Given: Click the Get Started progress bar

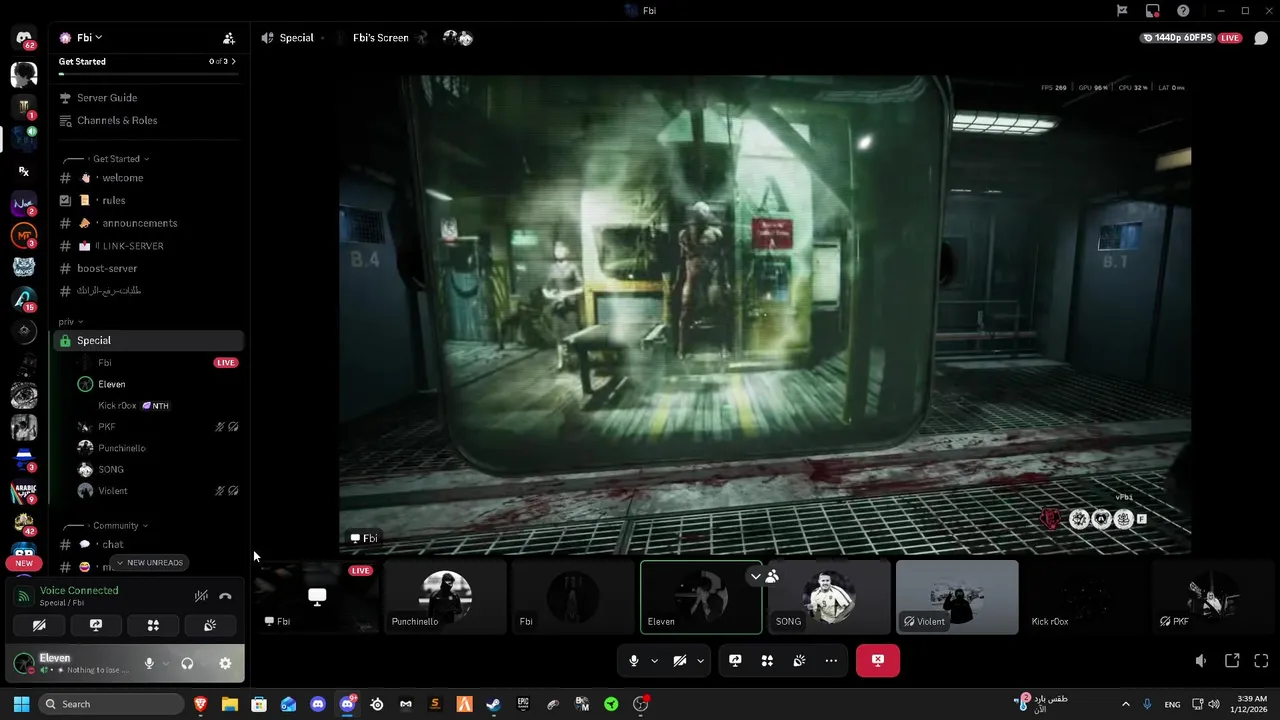Looking at the screenshot, I should point(147,74).
